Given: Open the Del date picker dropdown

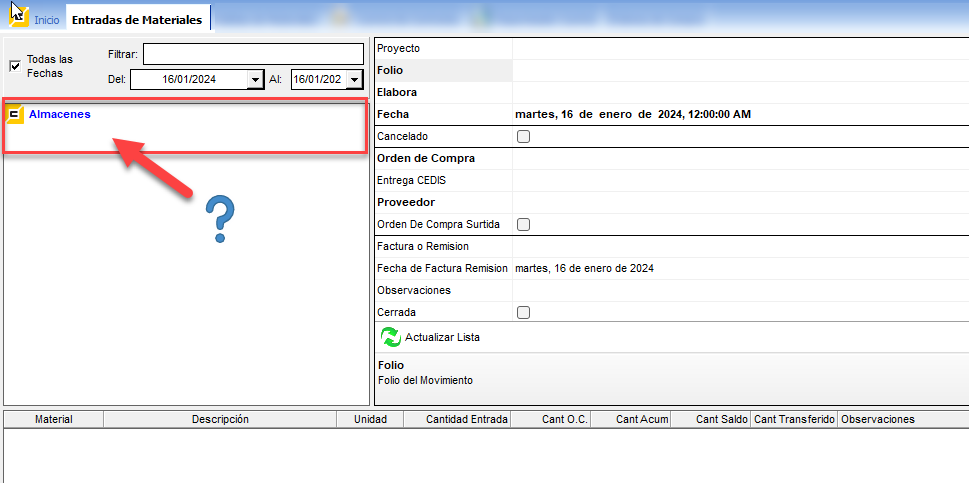Looking at the screenshot, I should click(255, 81).
